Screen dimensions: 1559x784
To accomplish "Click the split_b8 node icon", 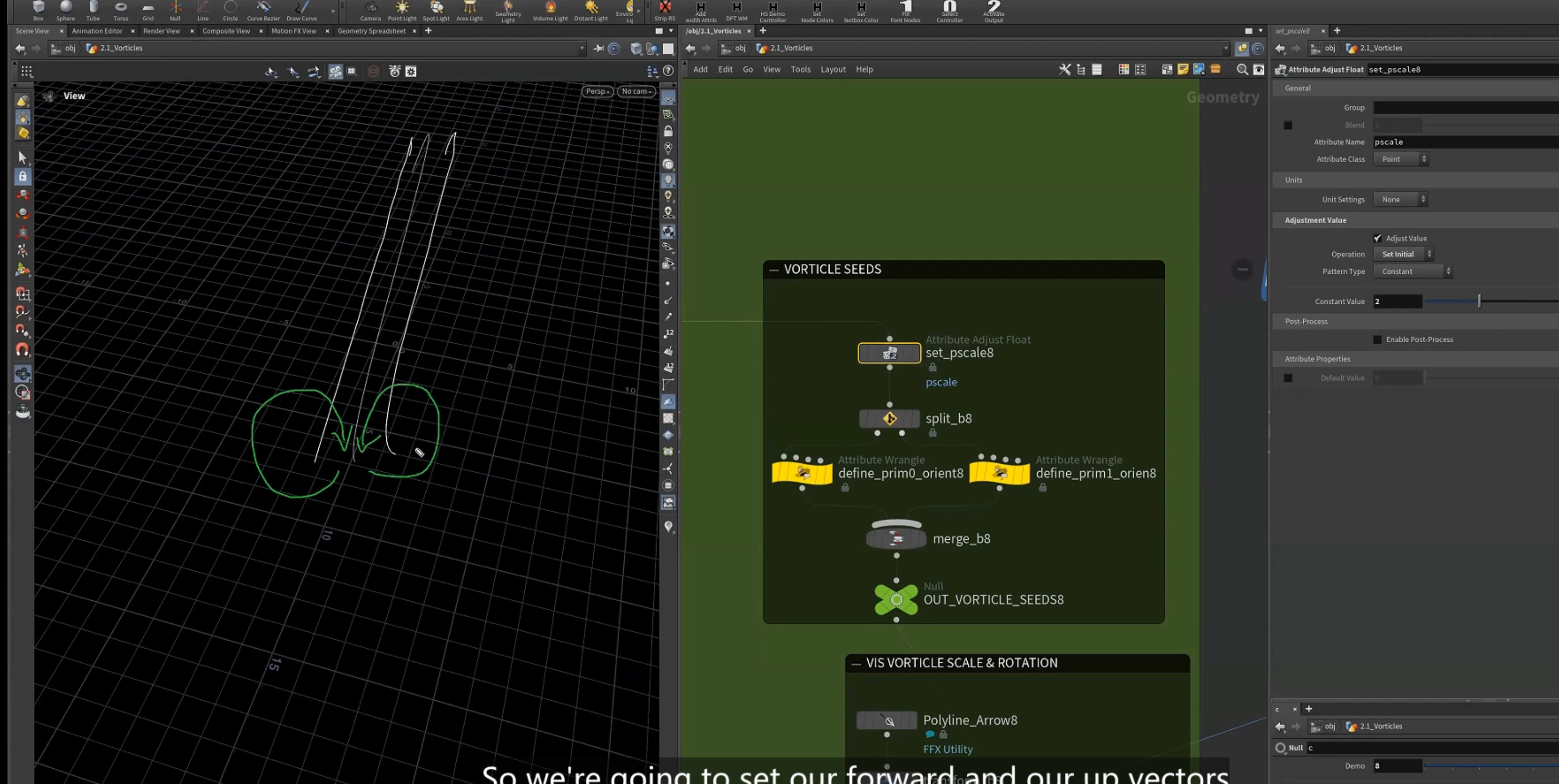I will (x=889, y=419).
